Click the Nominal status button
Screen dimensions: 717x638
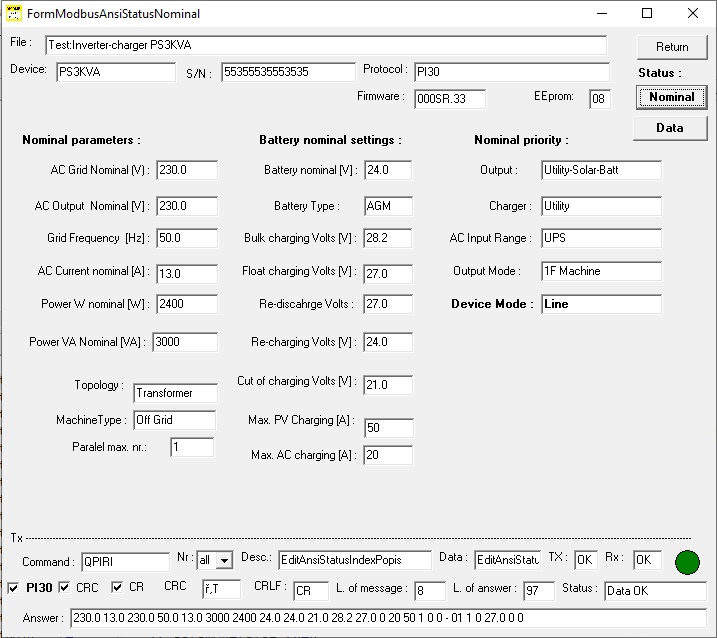671,97
